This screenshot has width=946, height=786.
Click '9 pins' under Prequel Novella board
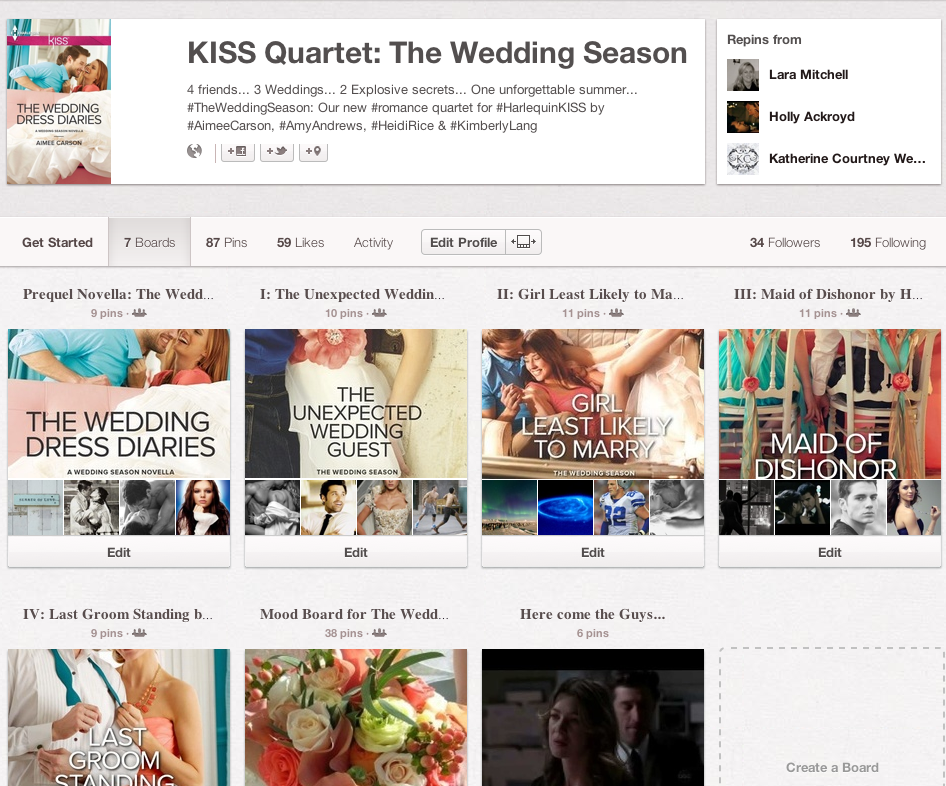[x=107, y=313]
